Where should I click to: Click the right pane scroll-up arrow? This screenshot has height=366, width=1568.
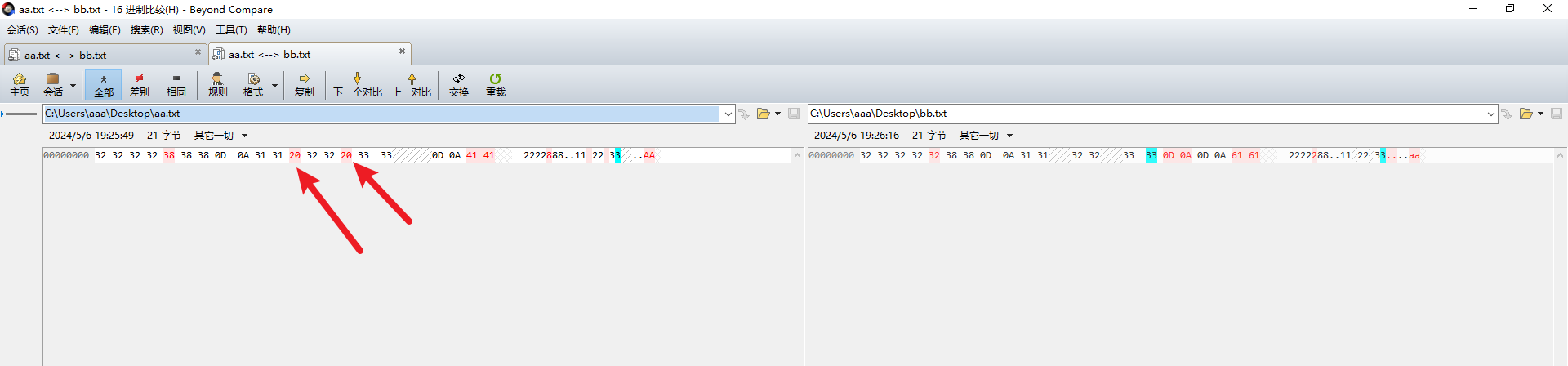pos(1560,155)
